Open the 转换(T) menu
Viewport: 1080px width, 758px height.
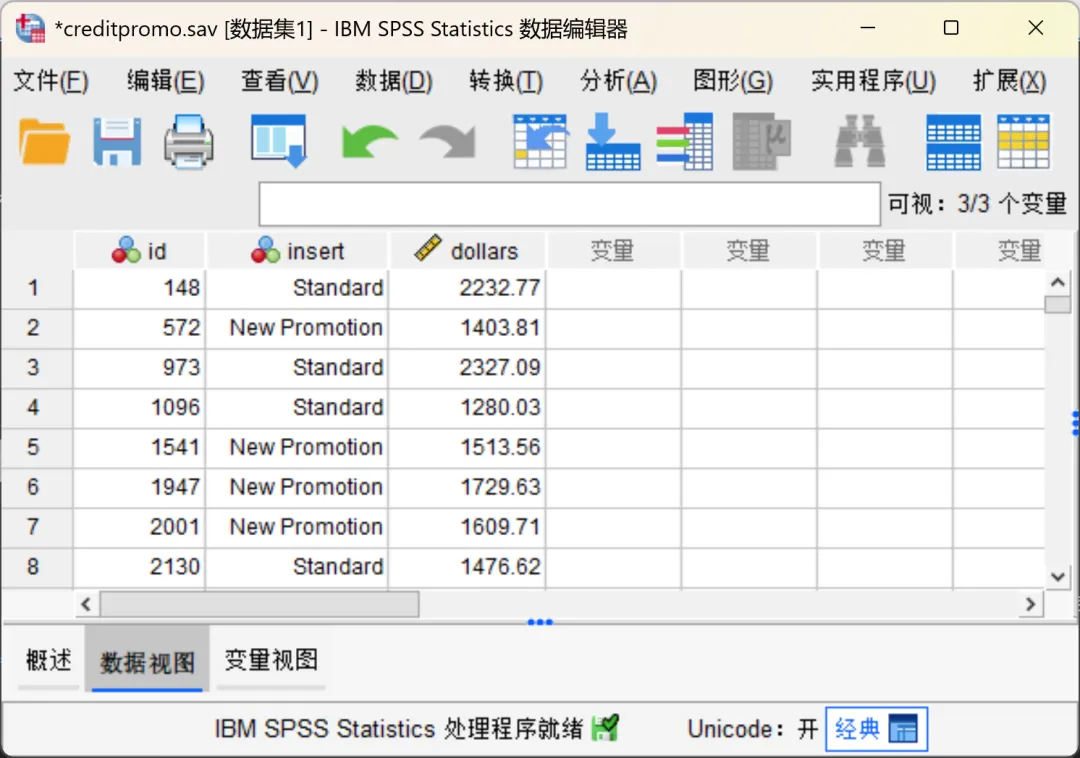pos(506,81)
